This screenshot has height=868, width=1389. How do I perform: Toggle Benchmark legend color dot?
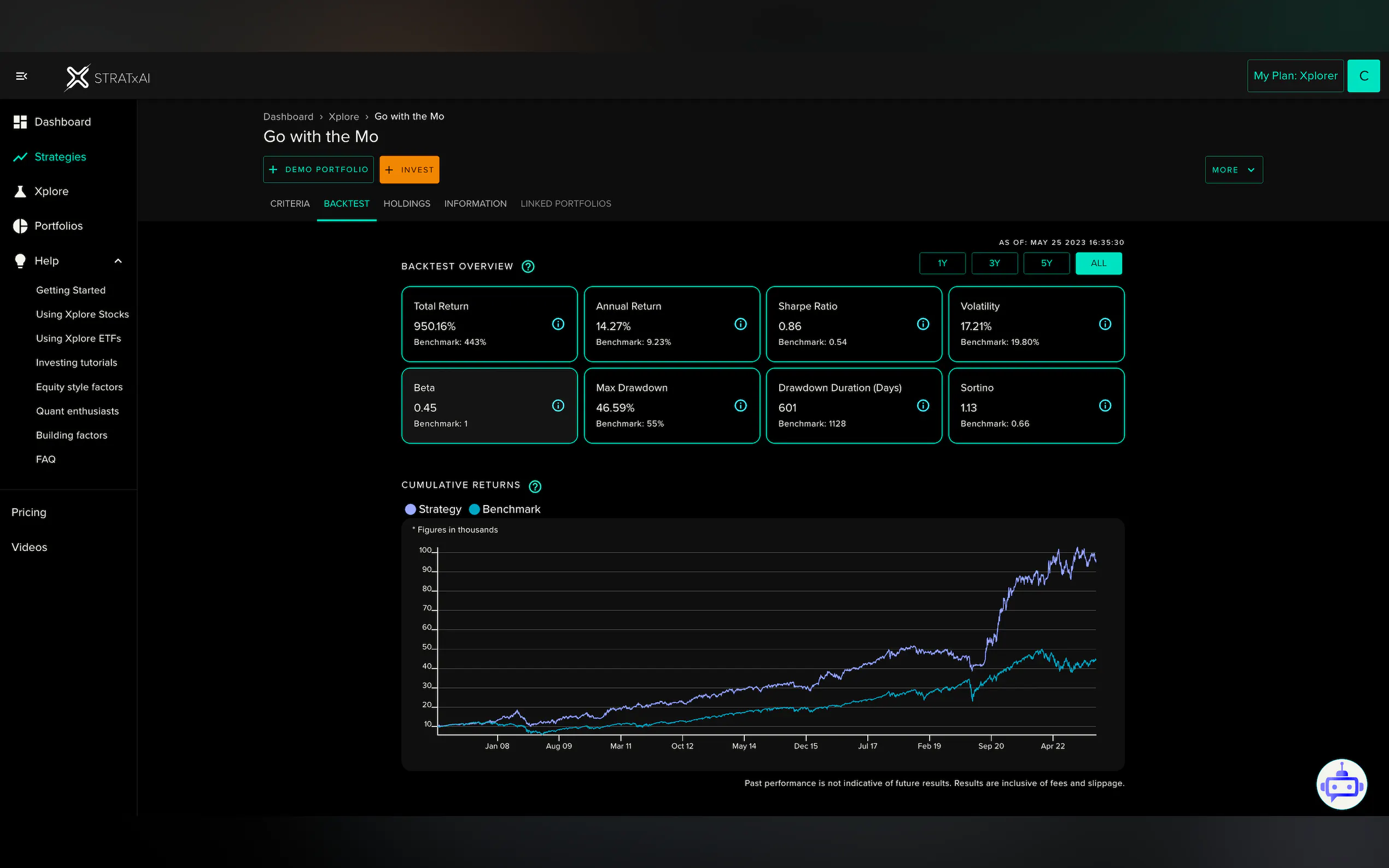click(x=474, y=509)
